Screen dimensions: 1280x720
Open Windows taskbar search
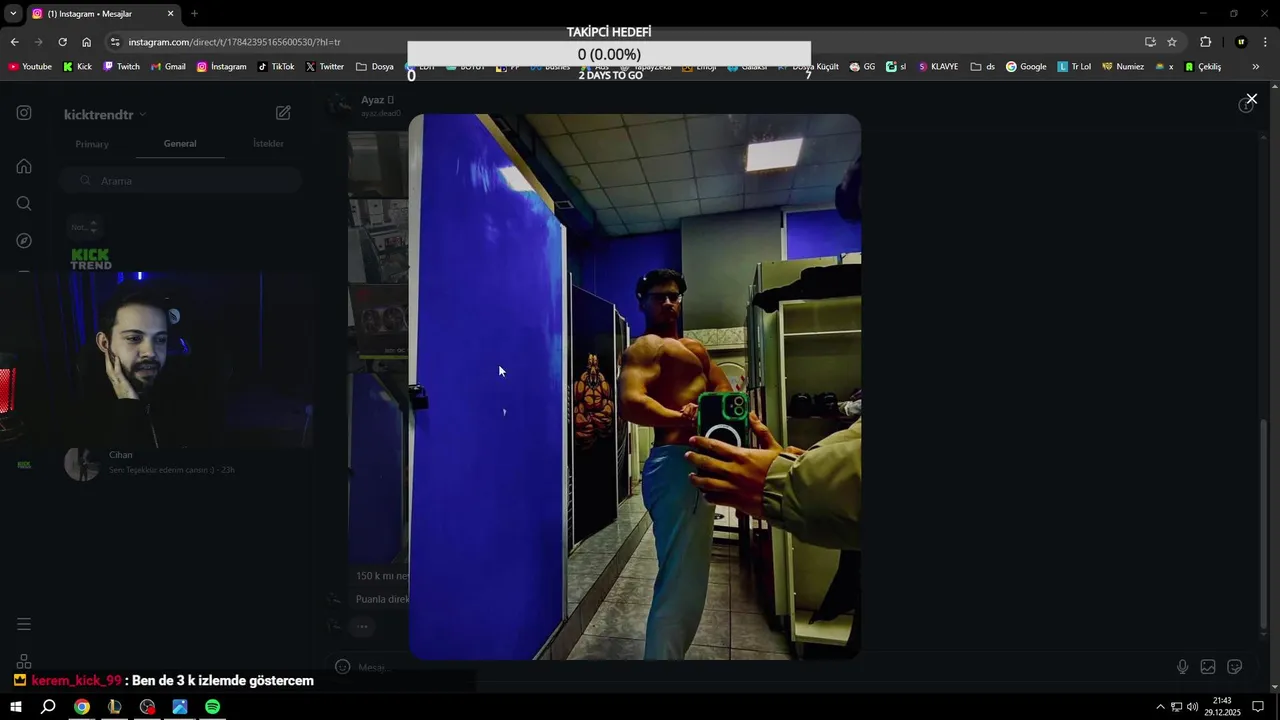pyautogui.click(x=48, y=707)
